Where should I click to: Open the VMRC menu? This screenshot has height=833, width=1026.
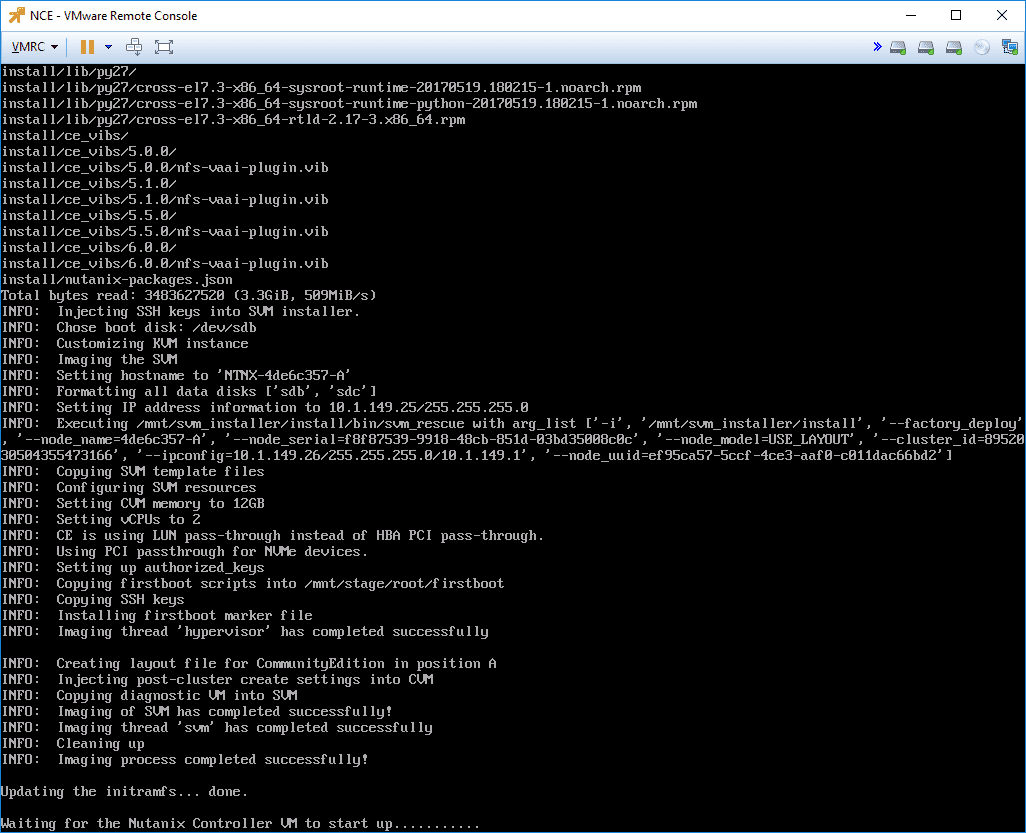click(28, 46)
